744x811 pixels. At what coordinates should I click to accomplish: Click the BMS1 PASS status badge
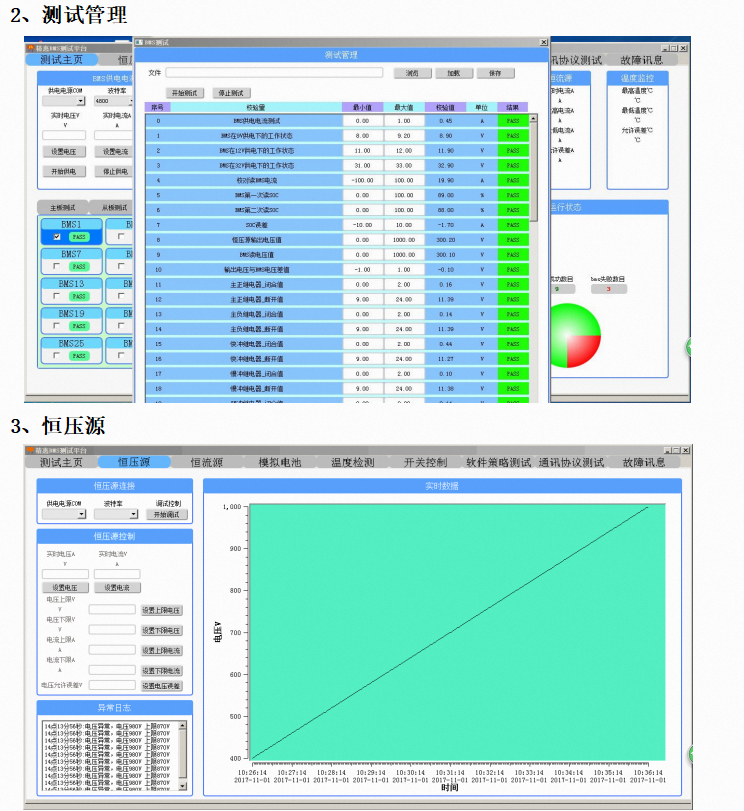pos(80,237)
